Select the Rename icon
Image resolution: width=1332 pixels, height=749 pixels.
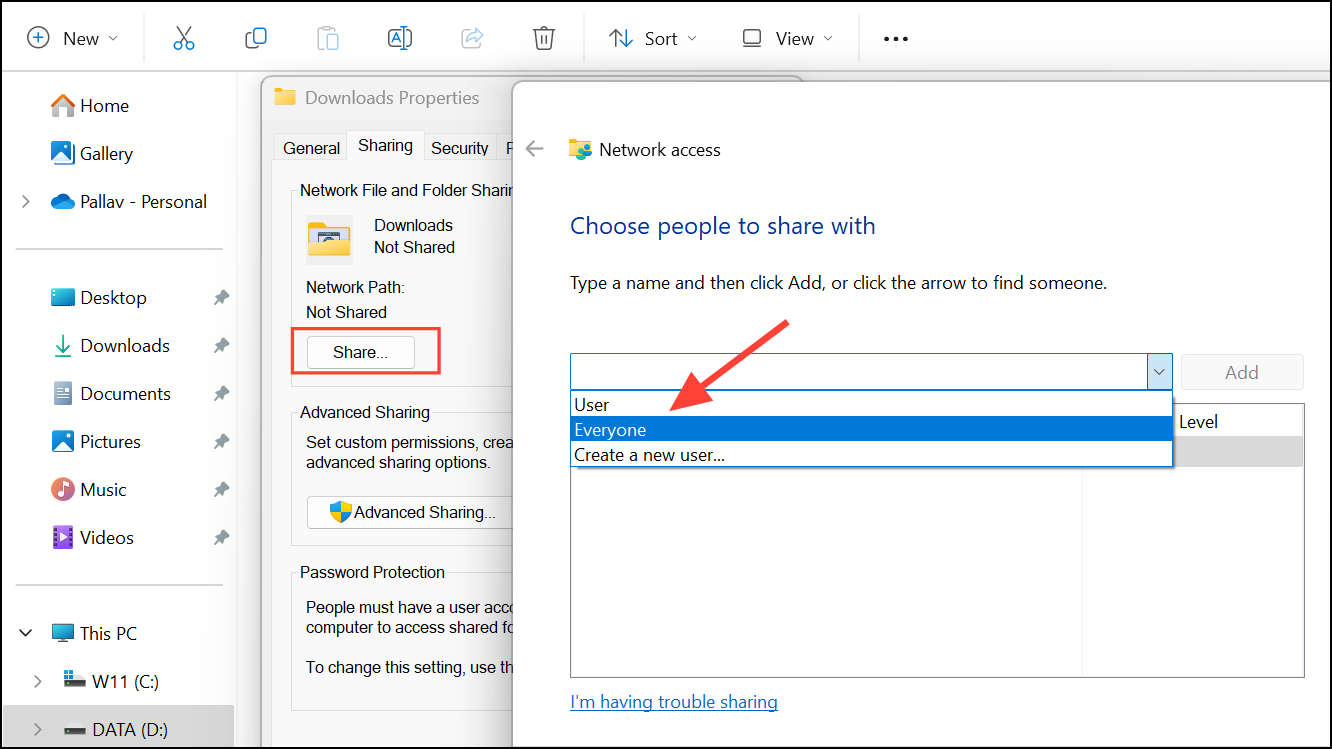click(x=400, y=37)
